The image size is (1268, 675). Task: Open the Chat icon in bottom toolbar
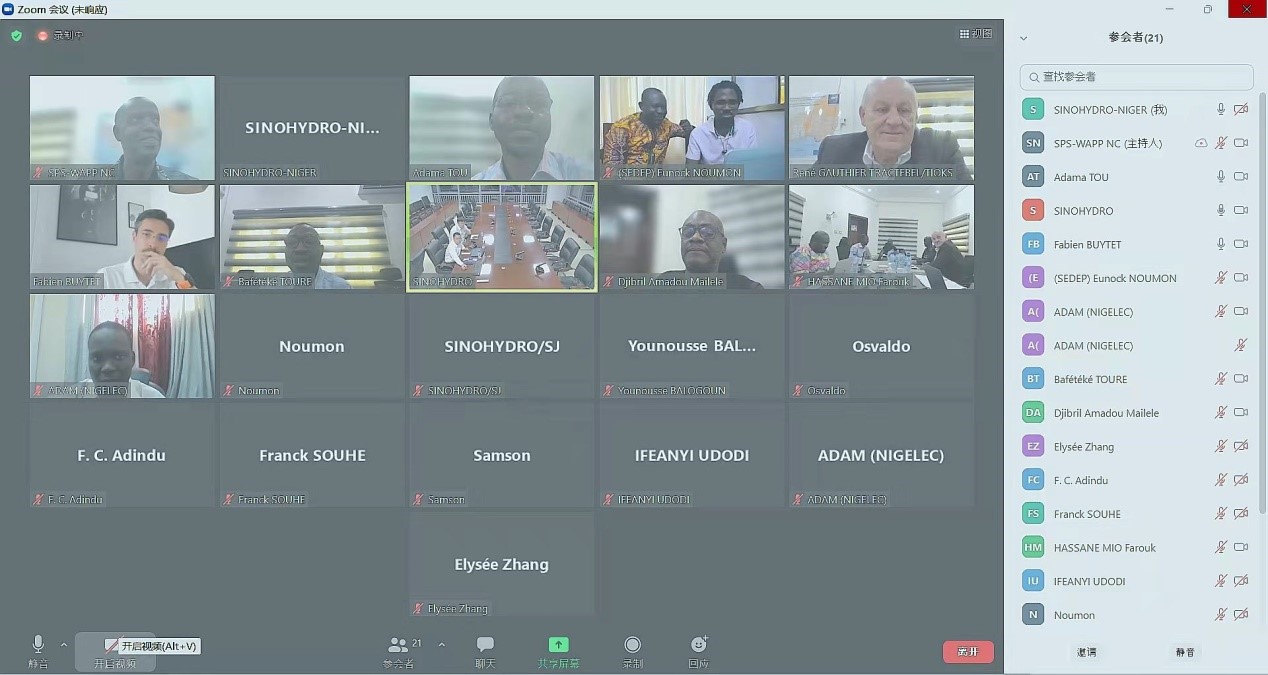point(485,645)
